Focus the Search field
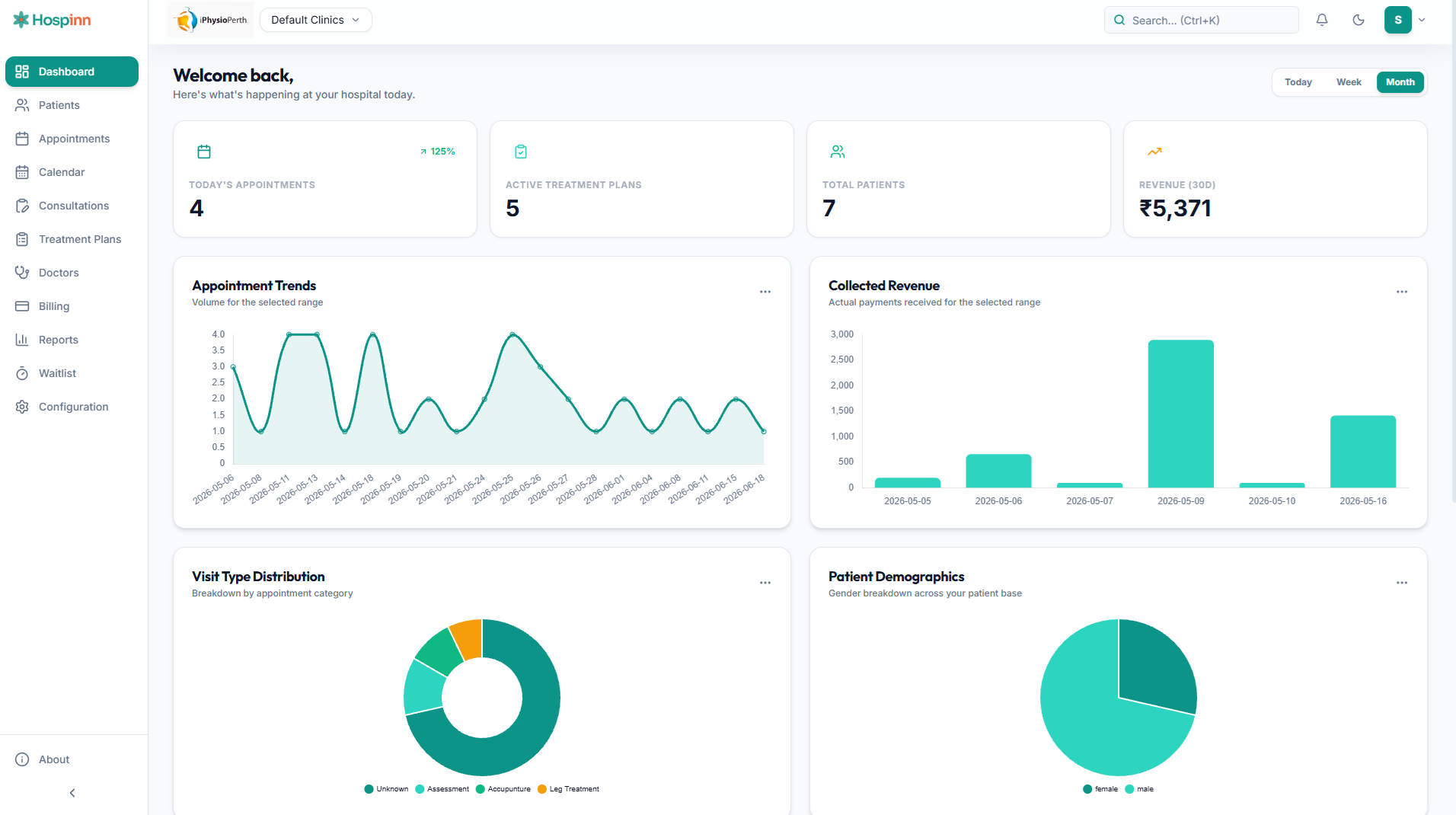Screen dimensions: 1456x815 click(1201, 20)
